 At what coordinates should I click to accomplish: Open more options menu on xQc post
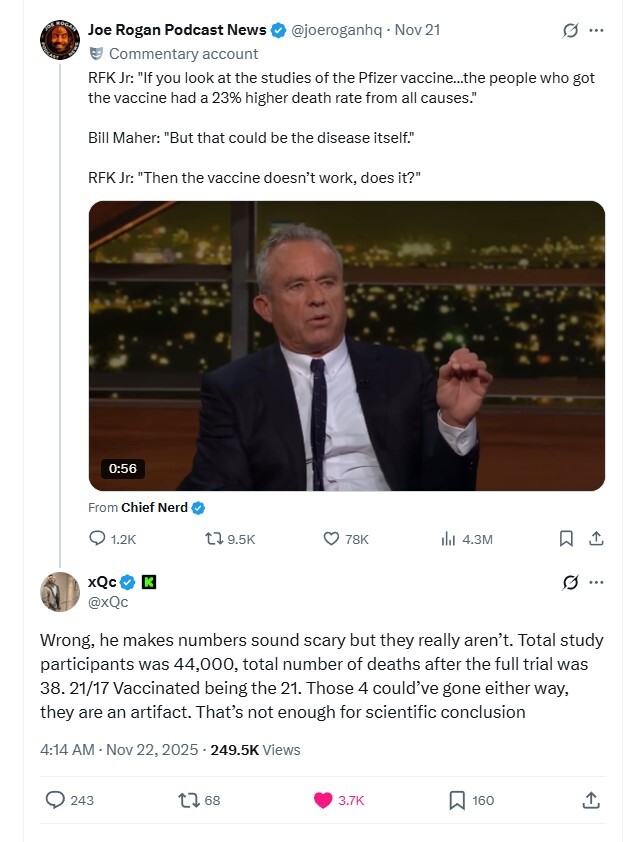tap(597, 582)
